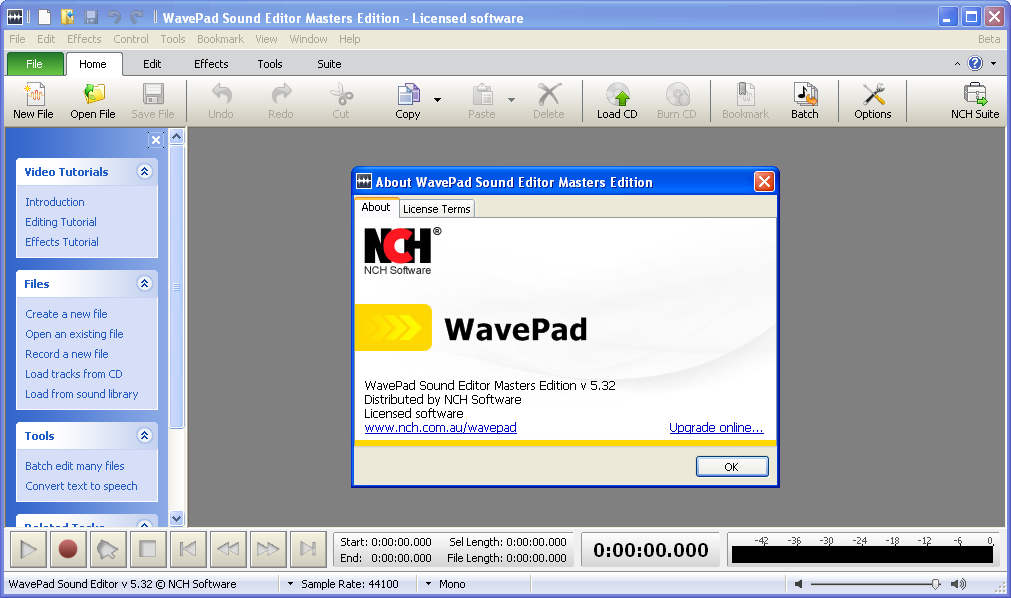
Task: Open the License Terms tab
Action: [437, 209]
